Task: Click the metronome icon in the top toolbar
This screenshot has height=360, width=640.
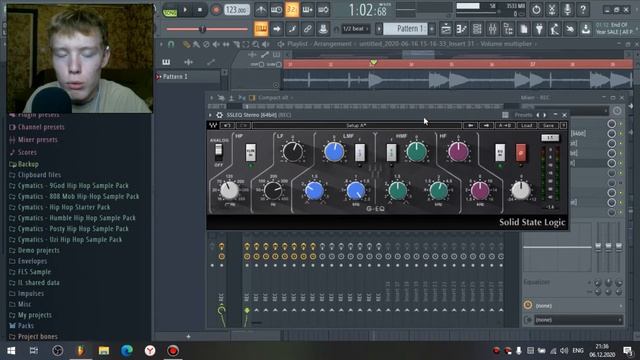Action: pyautogui.click(x=261, y=9)
